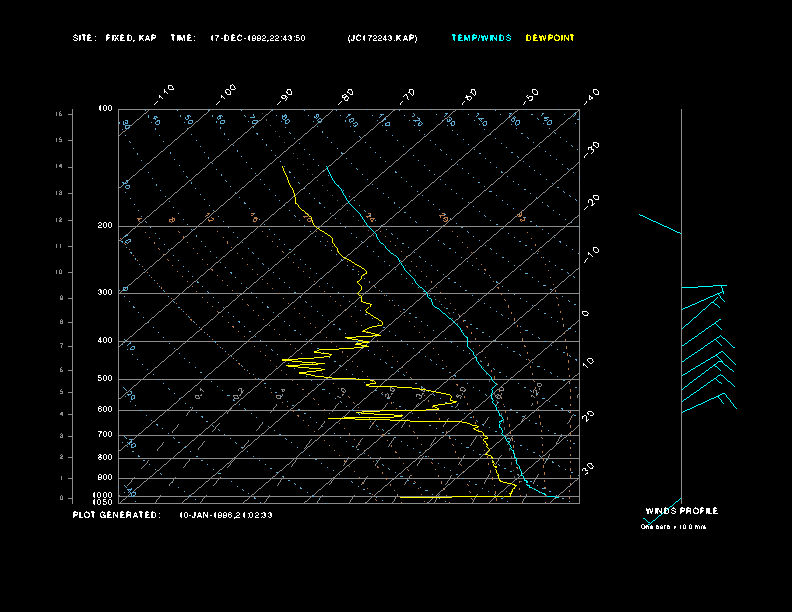Click the 200 pressure level label
Image resolution: width=792 pixels, height=612 pixels.
[105, 226]
